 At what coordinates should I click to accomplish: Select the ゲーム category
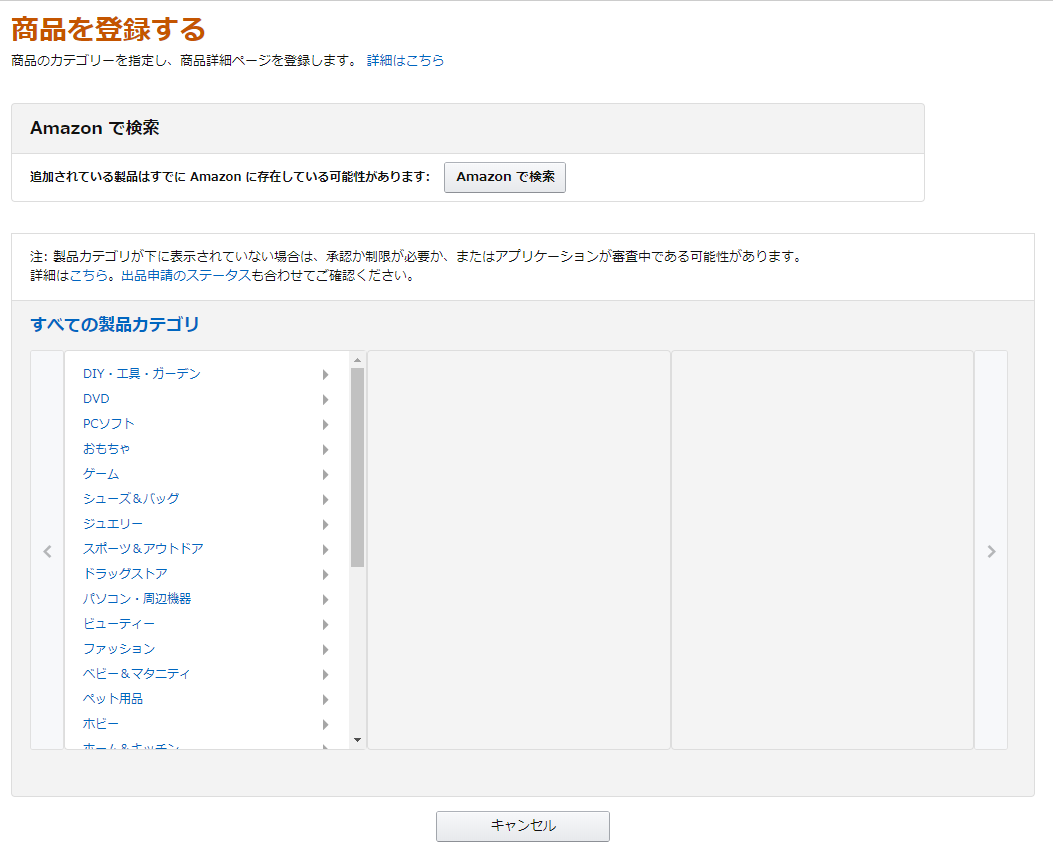tap(101, 474)
